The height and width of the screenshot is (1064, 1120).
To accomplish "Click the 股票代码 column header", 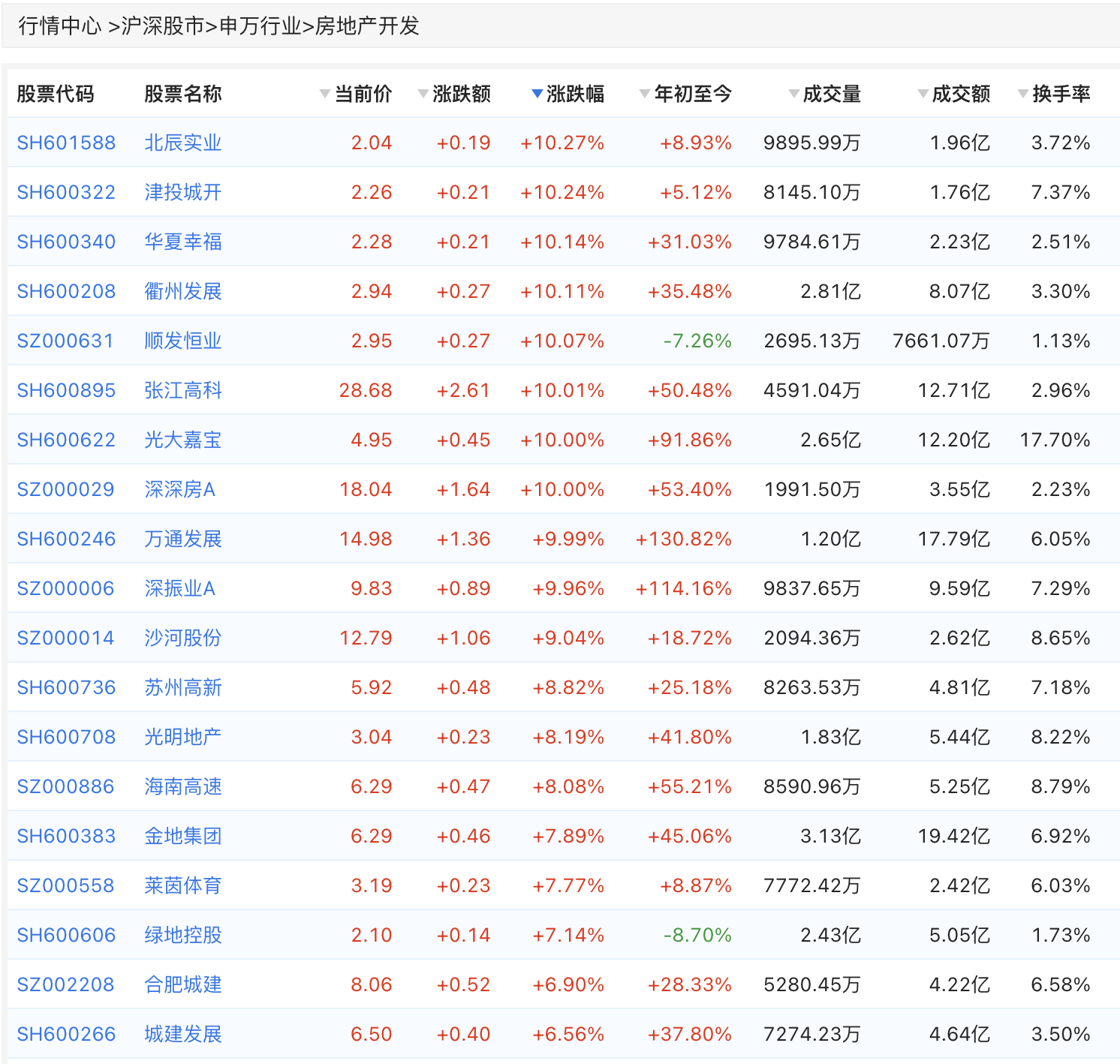I will 56,94.
